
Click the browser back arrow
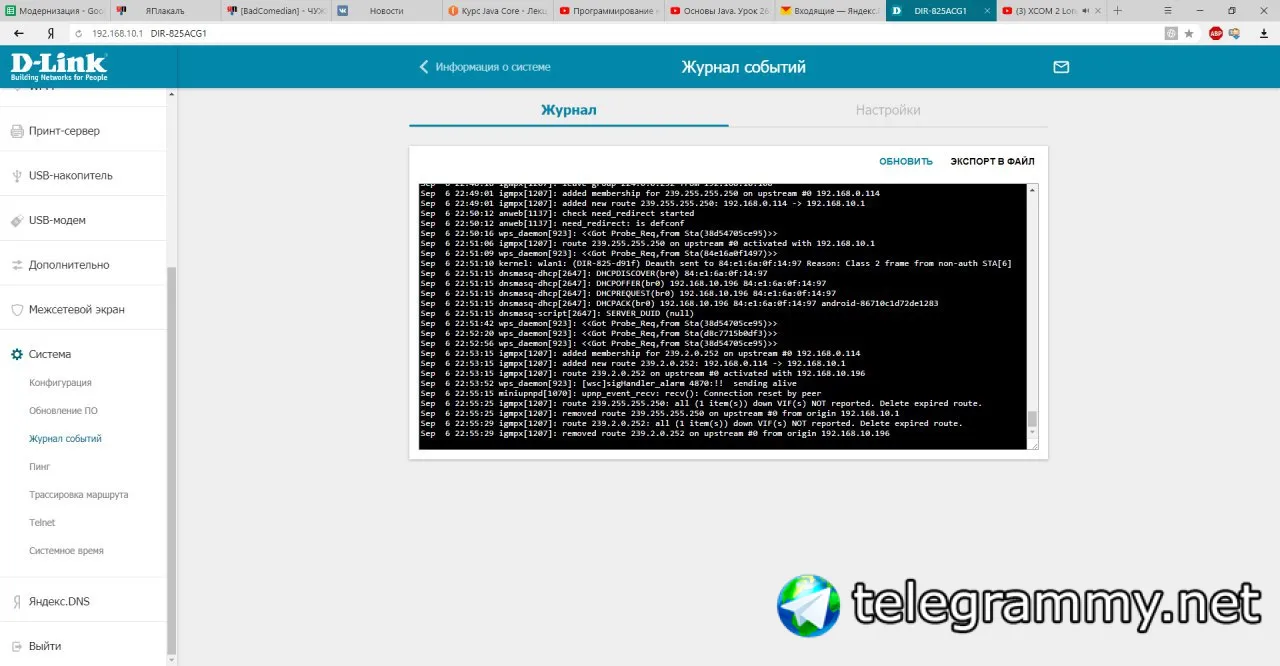pyautogui.click(x=19, y=33)
